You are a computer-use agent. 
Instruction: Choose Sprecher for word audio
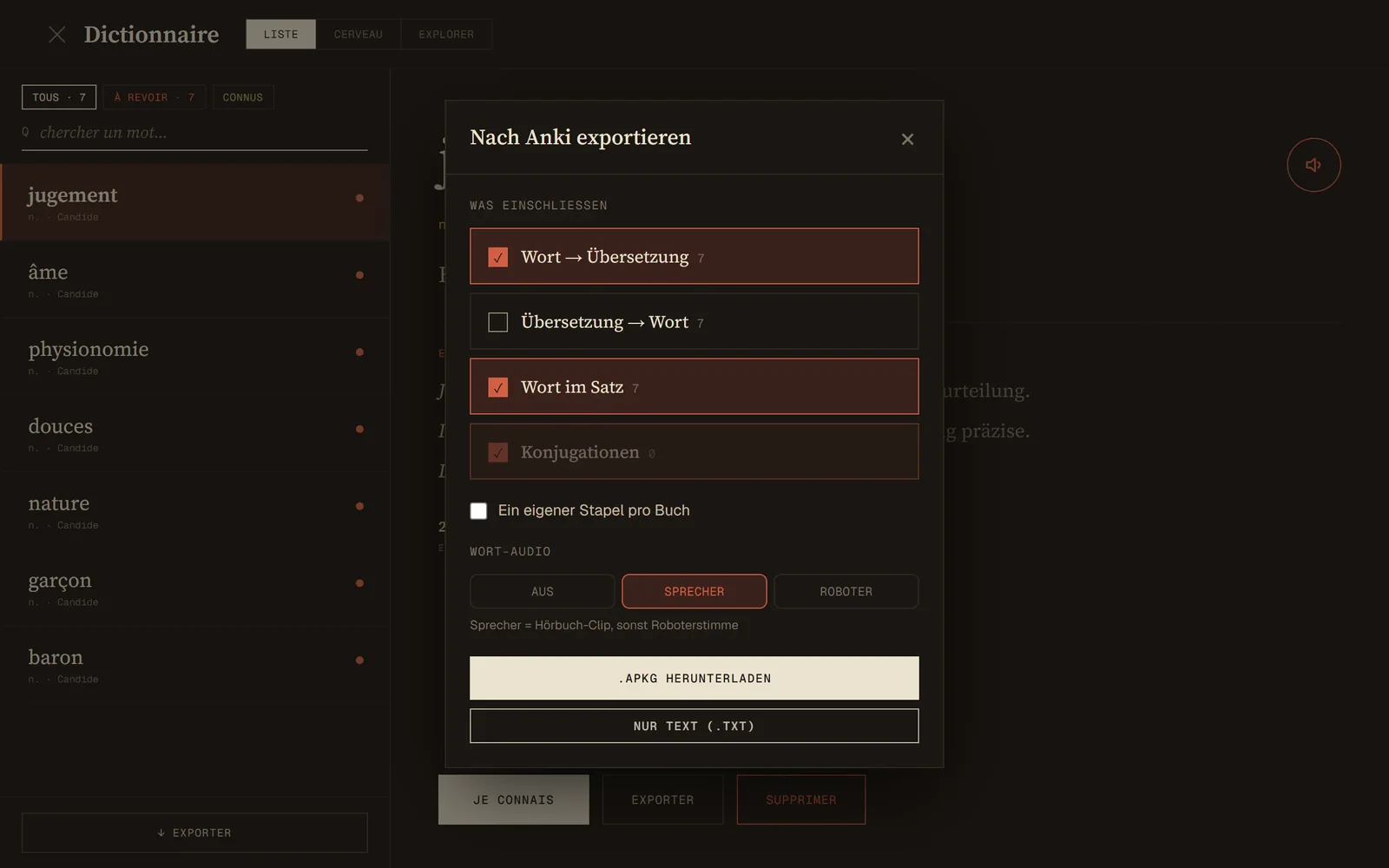pos(694,591)
